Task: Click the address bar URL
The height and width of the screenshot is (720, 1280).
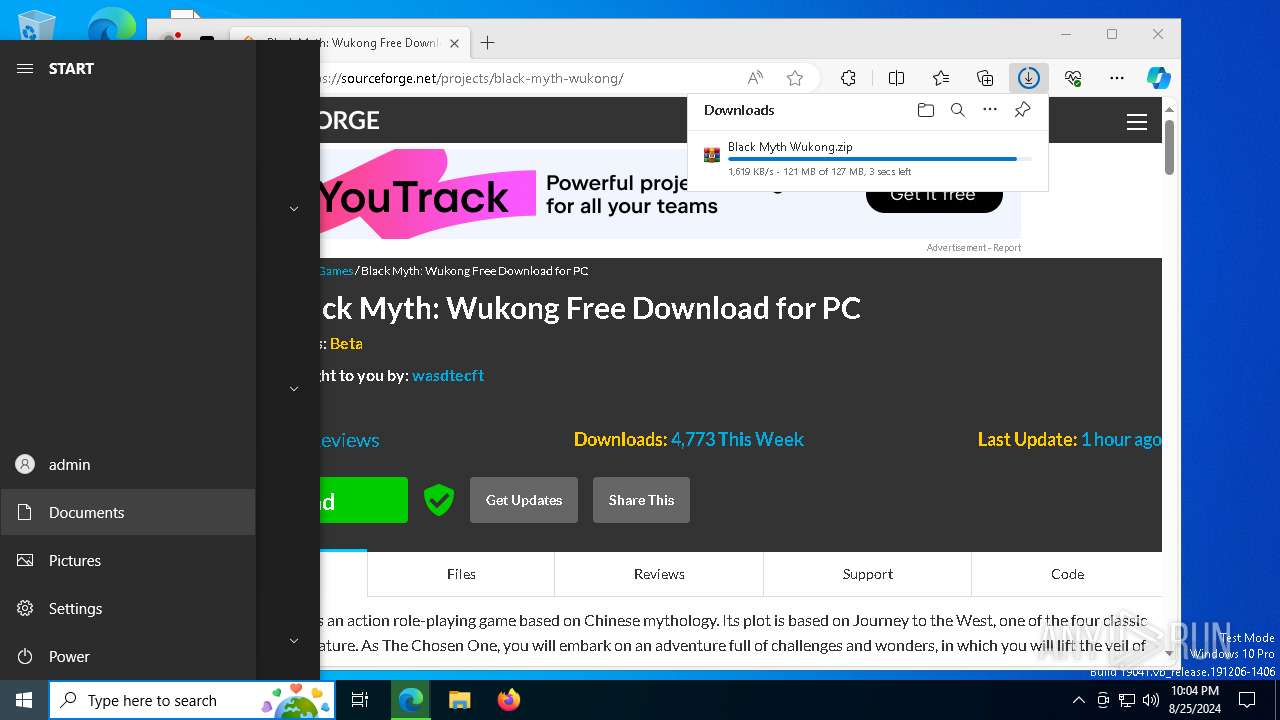Action: (x=471, y=78)
